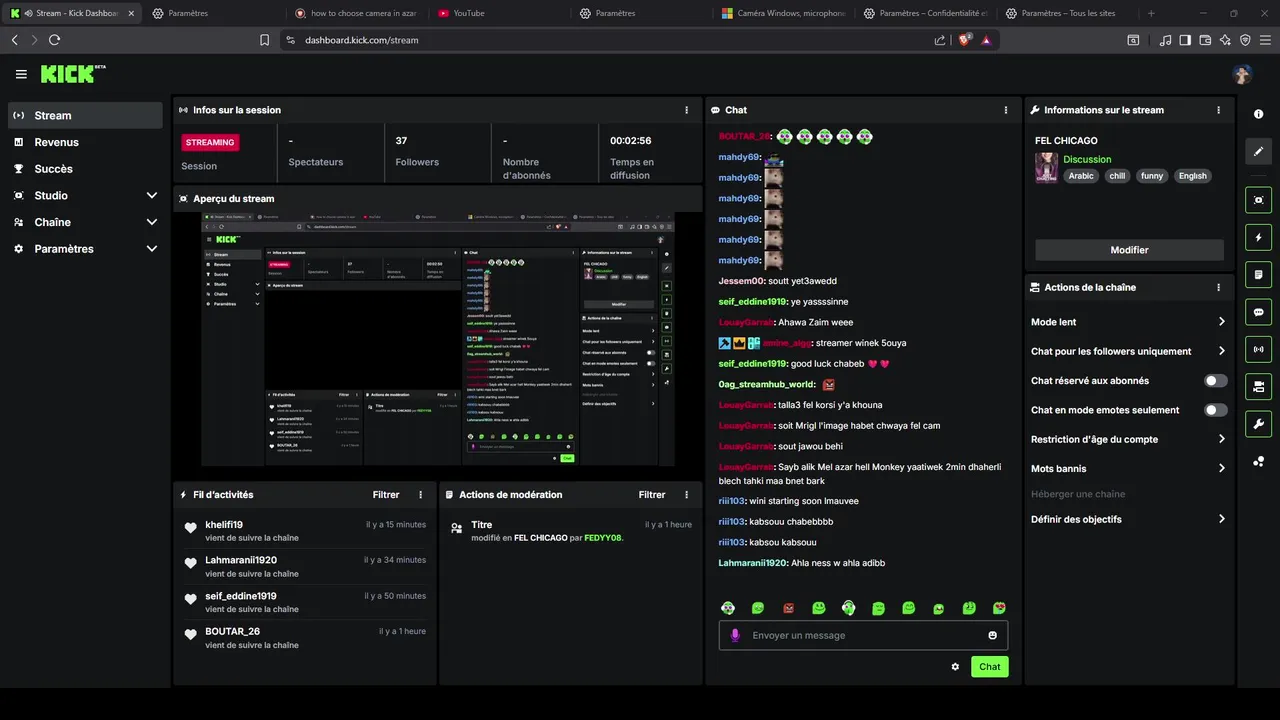Open the options menu of Fil d'activités
Screen dimensions: 1280x720
[420, 495]
